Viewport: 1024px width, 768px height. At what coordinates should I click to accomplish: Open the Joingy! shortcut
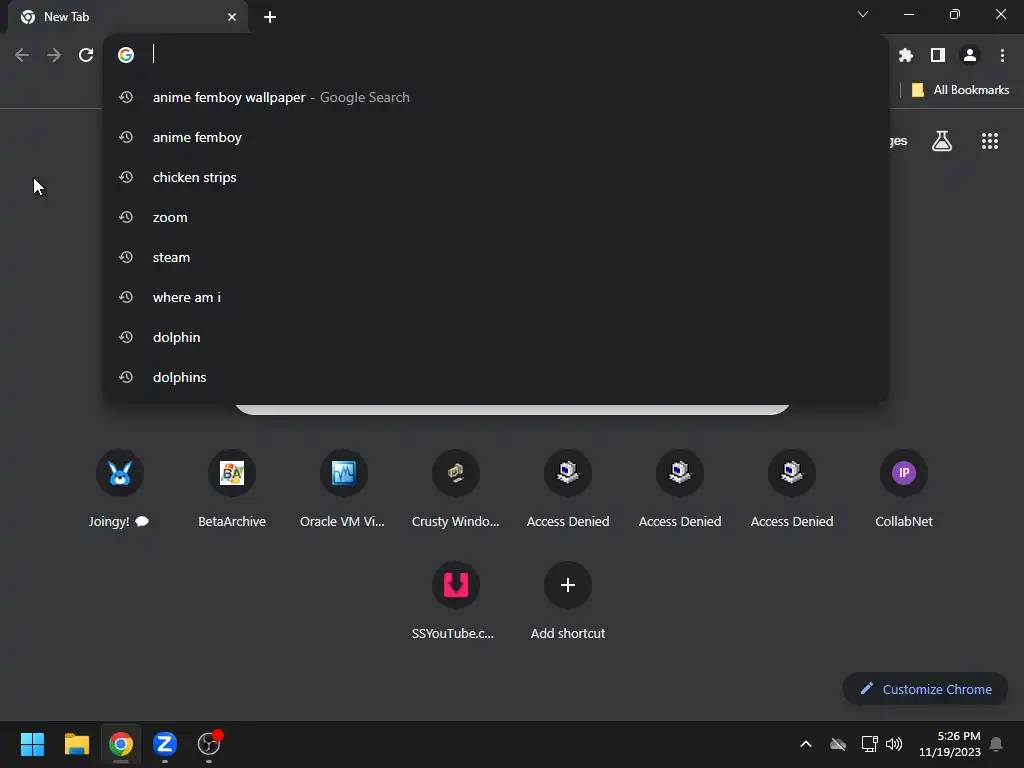tap(120, 490)
